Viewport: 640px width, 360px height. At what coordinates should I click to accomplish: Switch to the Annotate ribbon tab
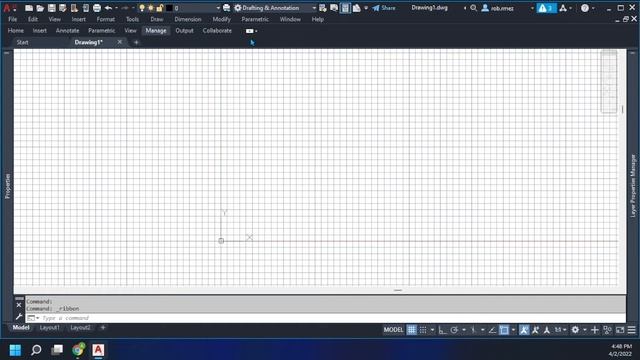[x=67, y=31]
